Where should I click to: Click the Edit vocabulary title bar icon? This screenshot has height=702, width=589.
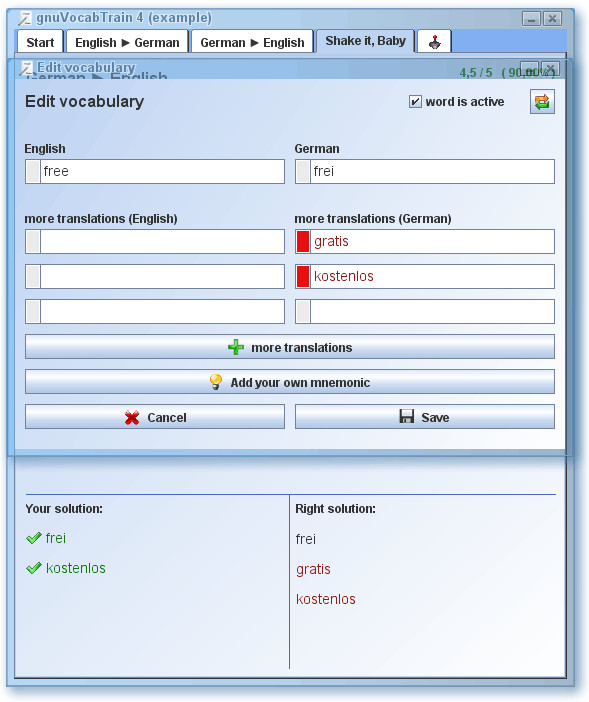[27, 68]
